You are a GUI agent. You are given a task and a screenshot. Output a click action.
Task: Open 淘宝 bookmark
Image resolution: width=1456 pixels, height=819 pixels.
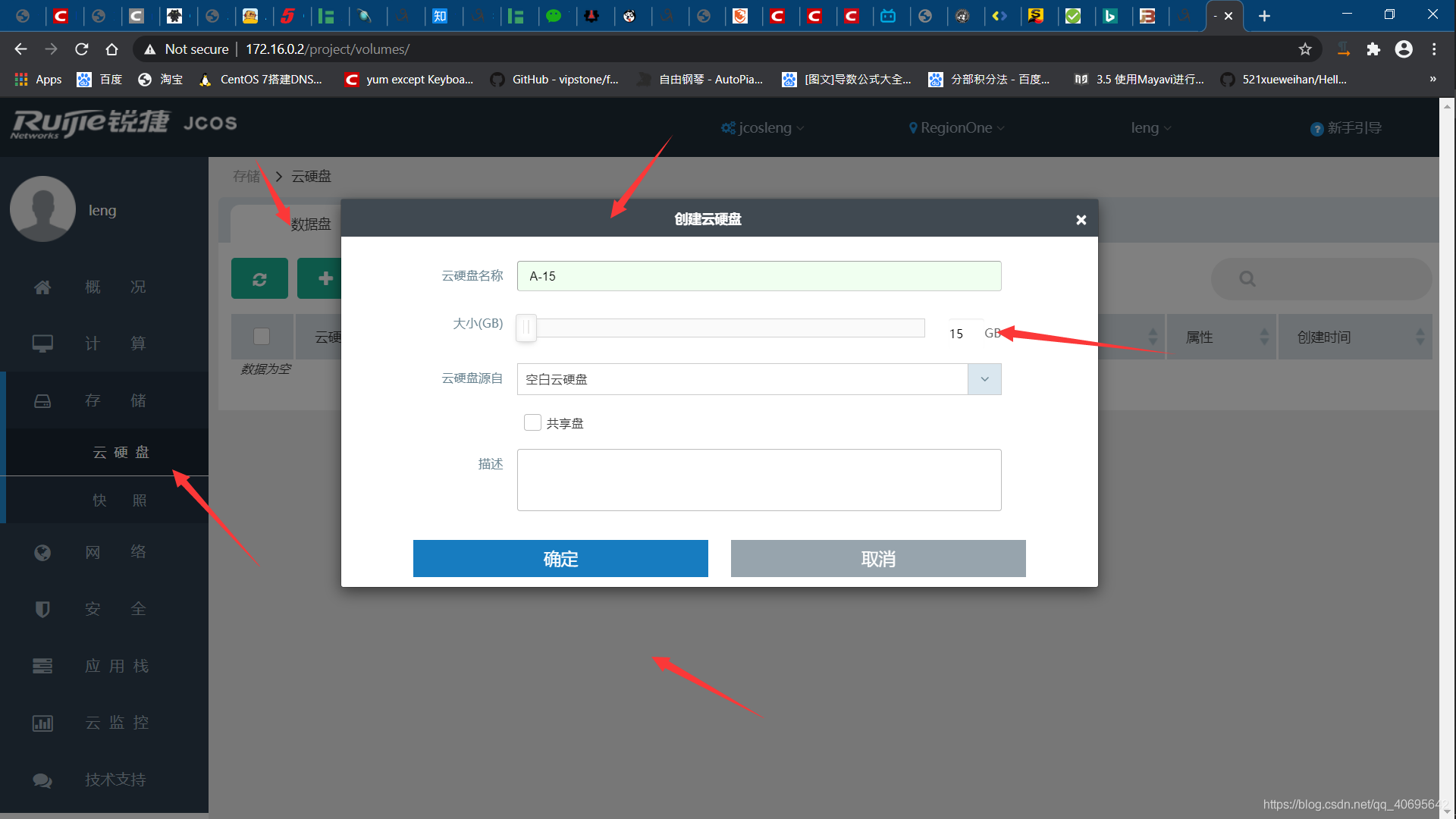tap(160, 80)
